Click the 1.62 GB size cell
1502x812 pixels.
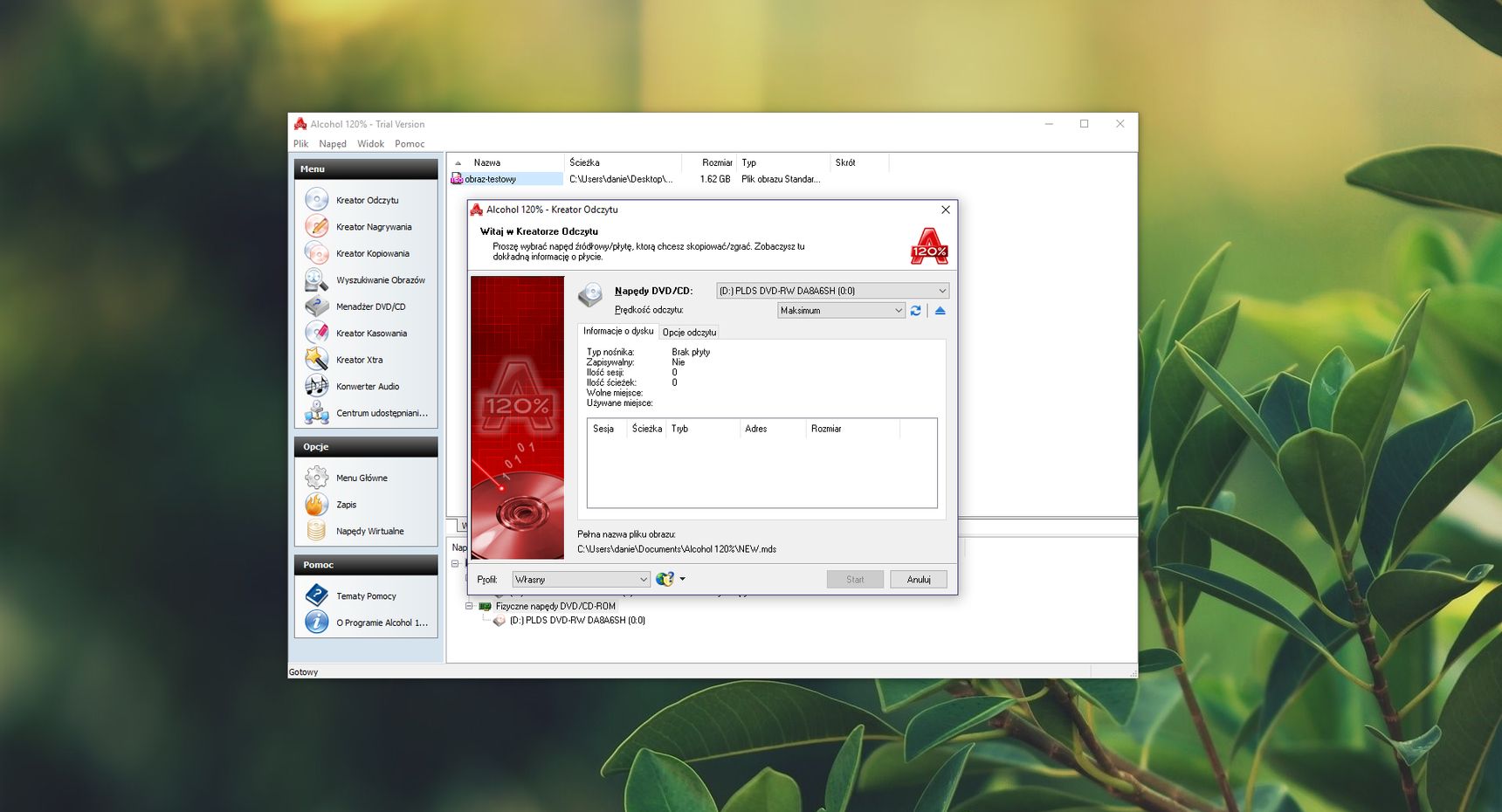tap(715, 179)
